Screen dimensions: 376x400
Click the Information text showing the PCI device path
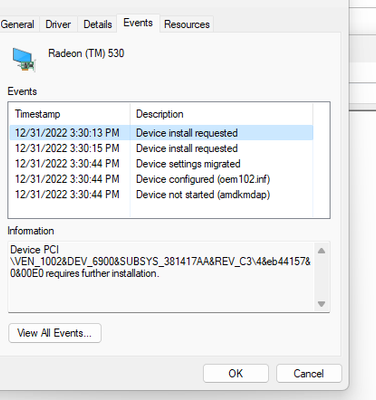[160, 262]
